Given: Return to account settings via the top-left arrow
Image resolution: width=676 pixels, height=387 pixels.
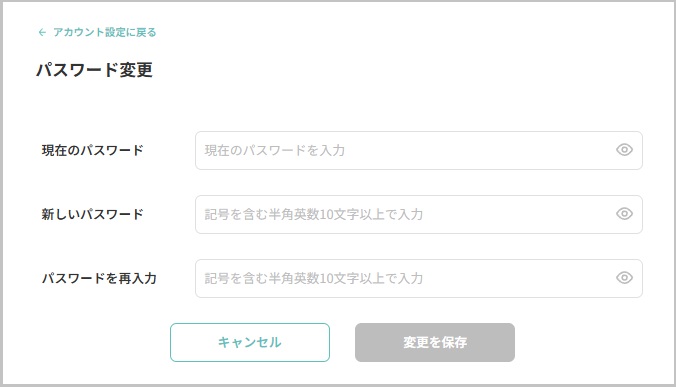Looking at the screenshot, I should click(42, 32).
